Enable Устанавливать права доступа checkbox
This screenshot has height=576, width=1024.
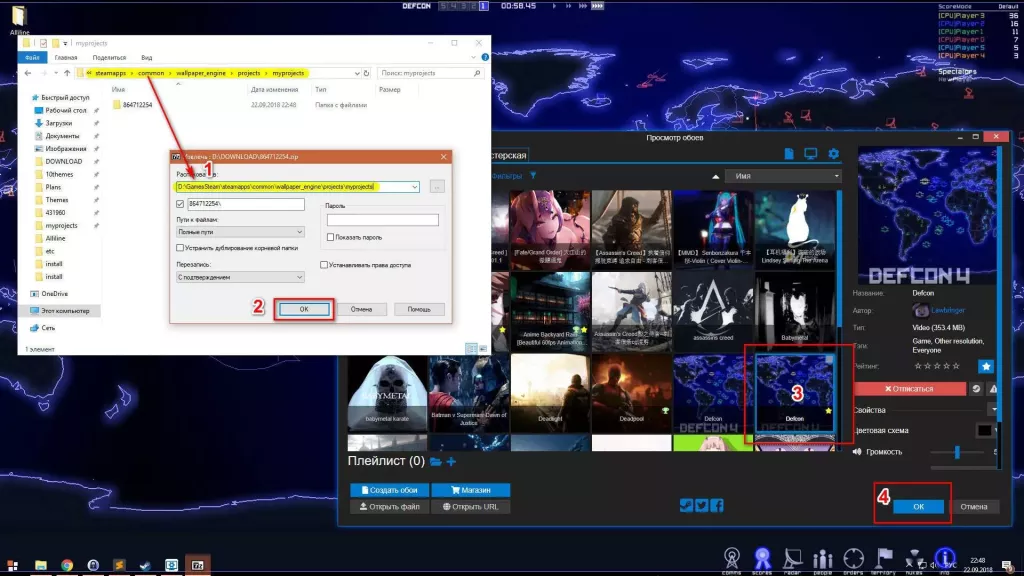(324, 264)
